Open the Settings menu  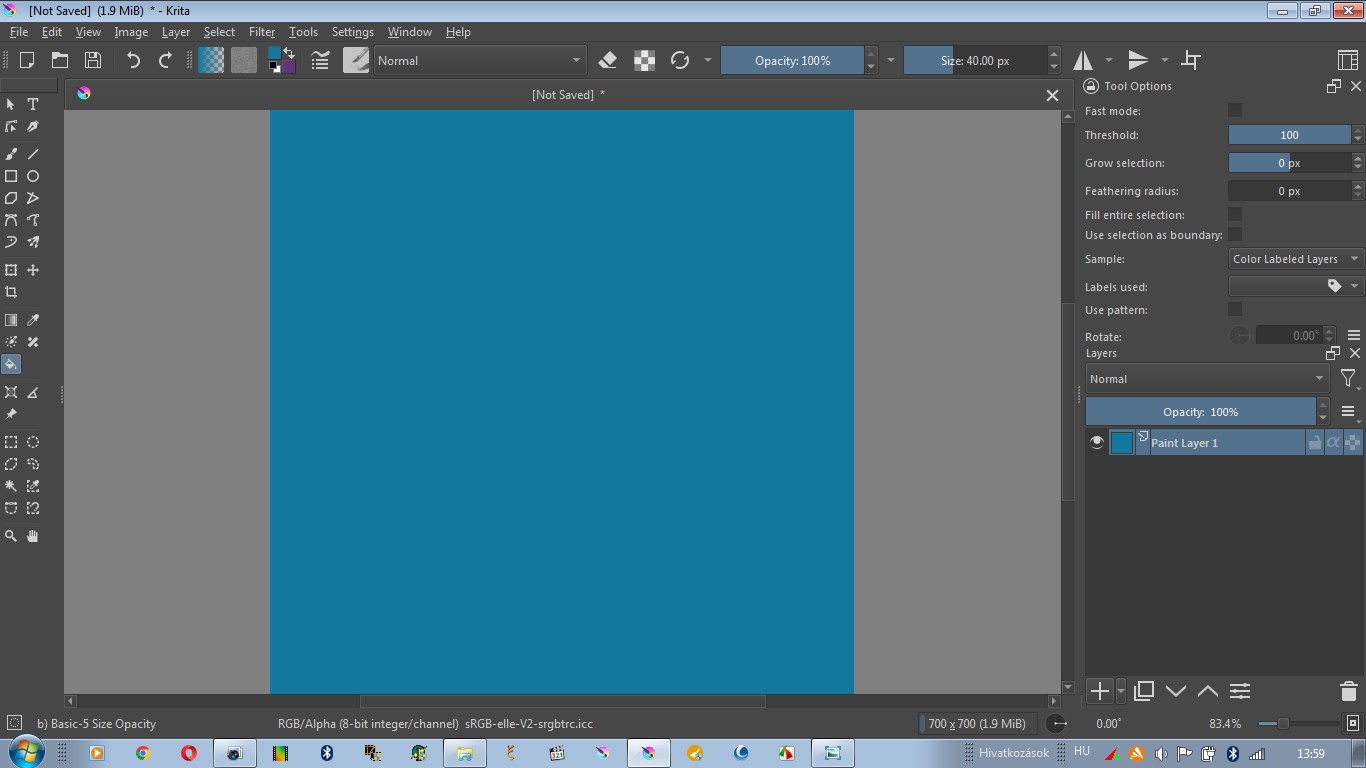(x=353, y=32)
